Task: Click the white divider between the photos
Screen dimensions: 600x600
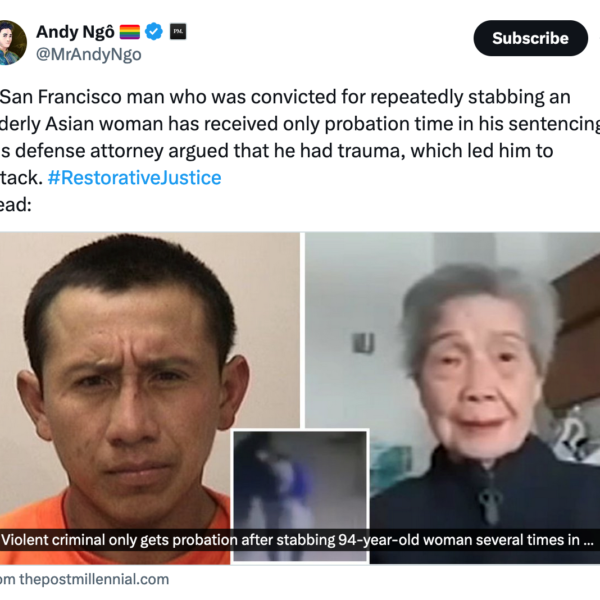Action: click(x=302, y=330)
